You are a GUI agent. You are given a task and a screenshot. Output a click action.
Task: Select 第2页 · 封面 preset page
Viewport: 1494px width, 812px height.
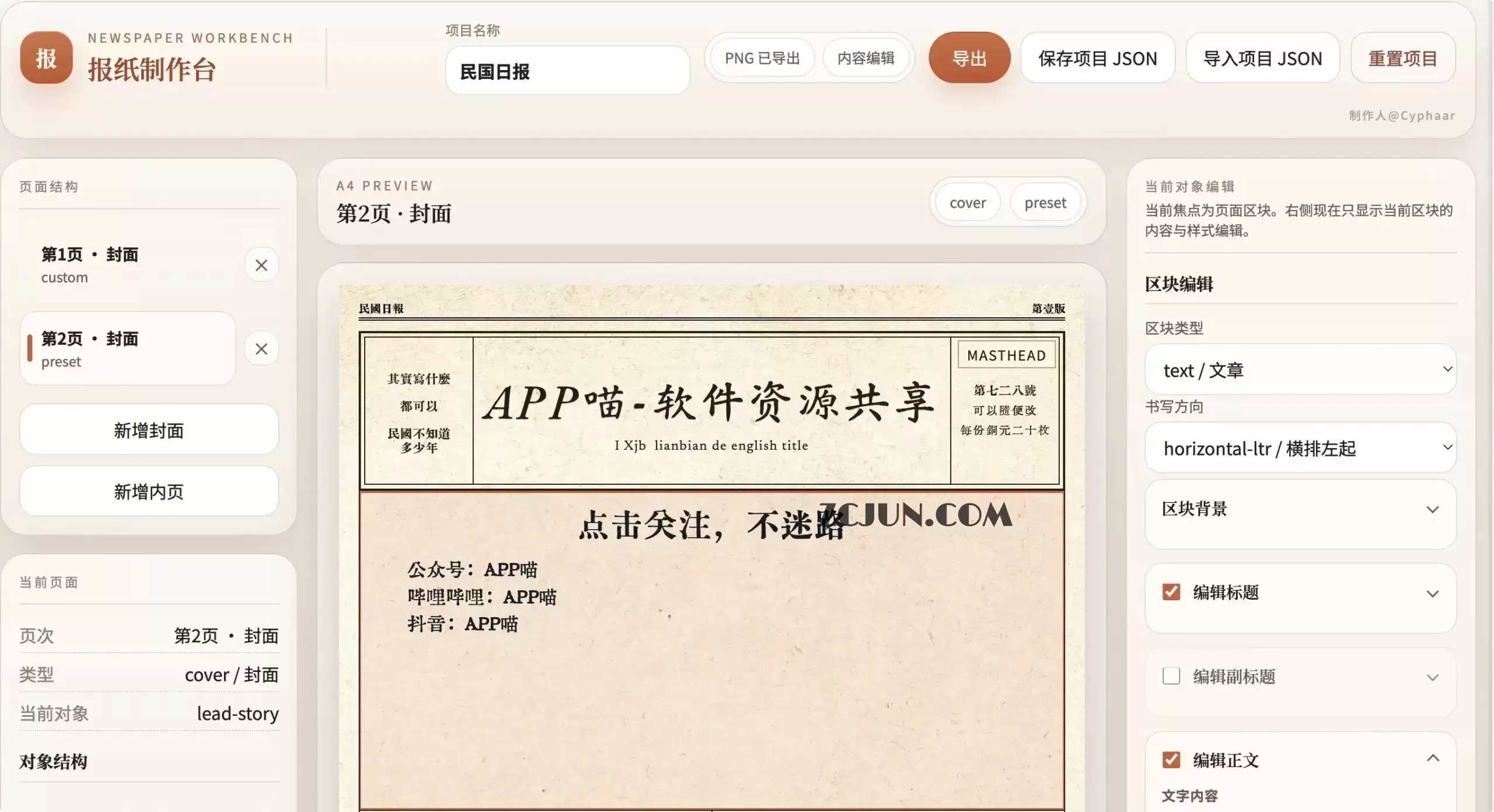127,349
